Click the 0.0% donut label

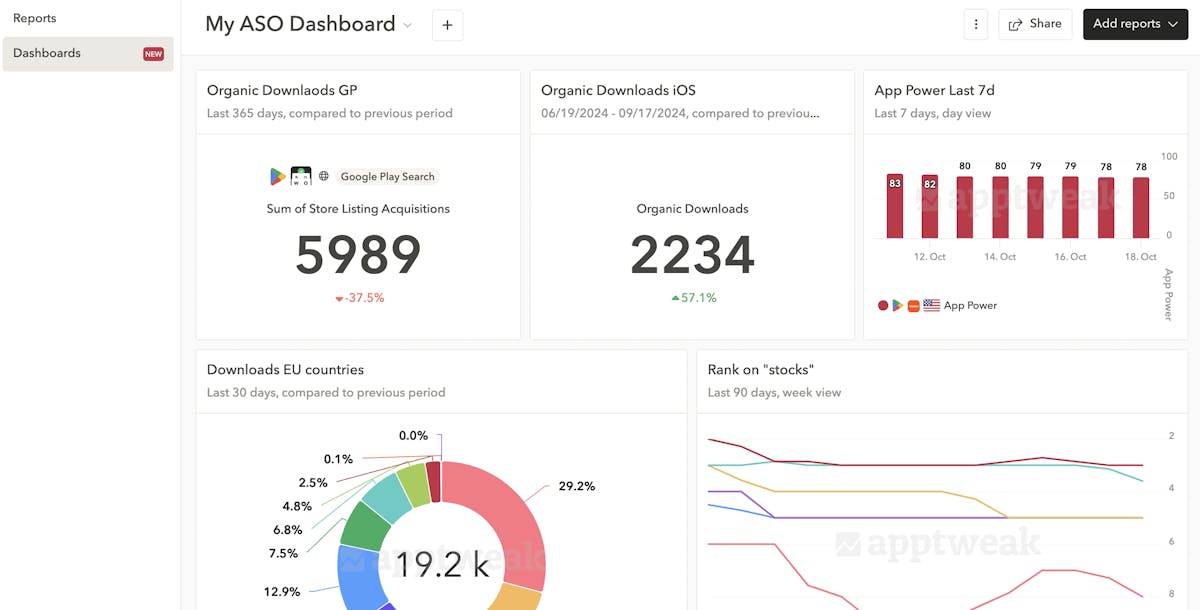click(413, 435)
